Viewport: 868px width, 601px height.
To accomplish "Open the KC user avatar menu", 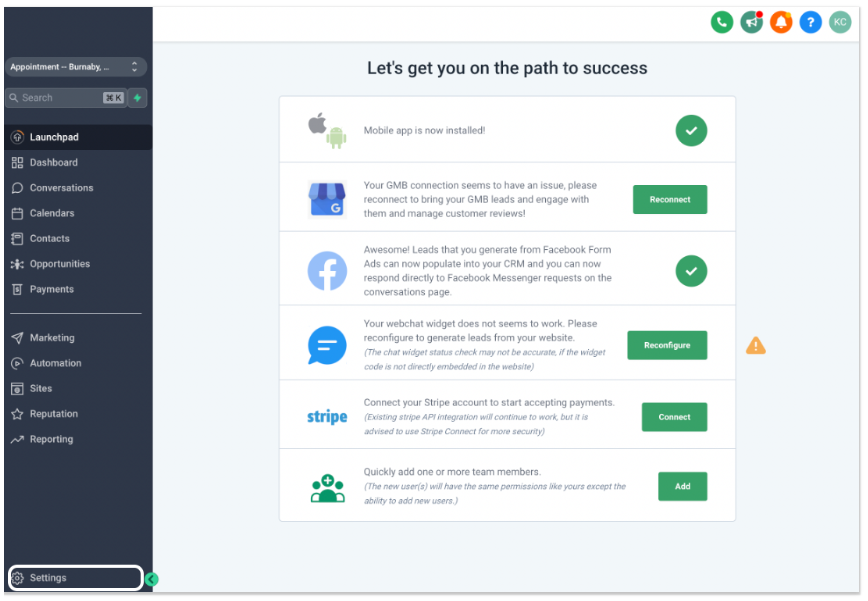I will click(x=840, y=22).
